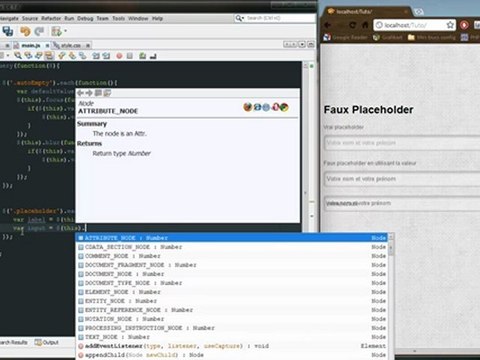The image size is (480, 360).
Task: Click the editor vertical scrollbar
Action: 306,147
